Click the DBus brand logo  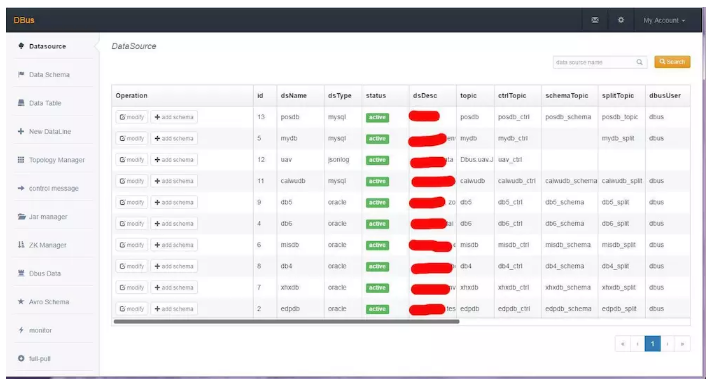(x=24, y=20)
